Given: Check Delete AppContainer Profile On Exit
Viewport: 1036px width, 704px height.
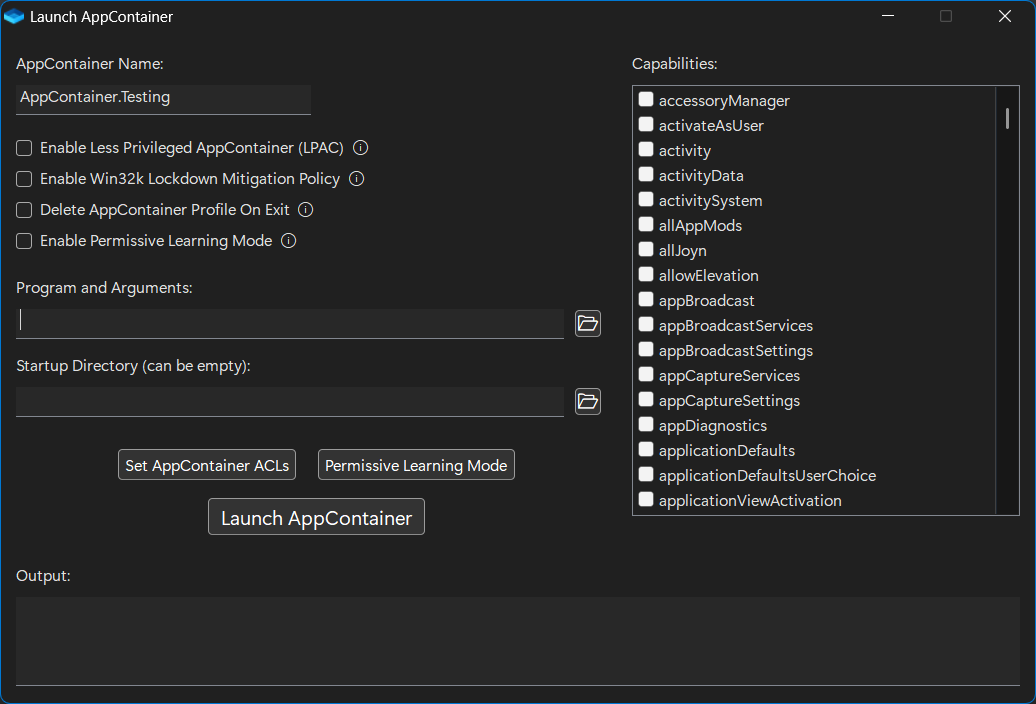Looking at the screenshot, I should pyautogui.click(x=24, y=210).
